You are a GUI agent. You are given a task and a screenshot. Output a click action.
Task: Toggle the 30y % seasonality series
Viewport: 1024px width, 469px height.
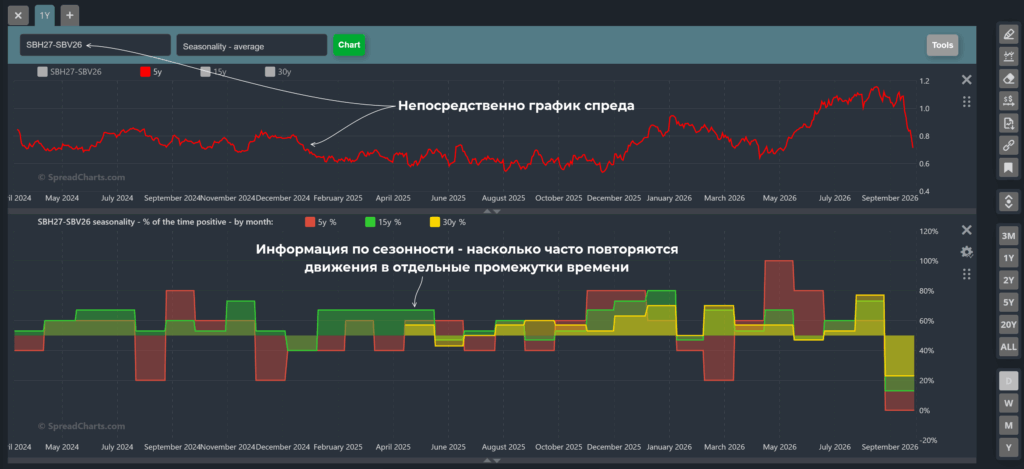[x=447, y=222]
